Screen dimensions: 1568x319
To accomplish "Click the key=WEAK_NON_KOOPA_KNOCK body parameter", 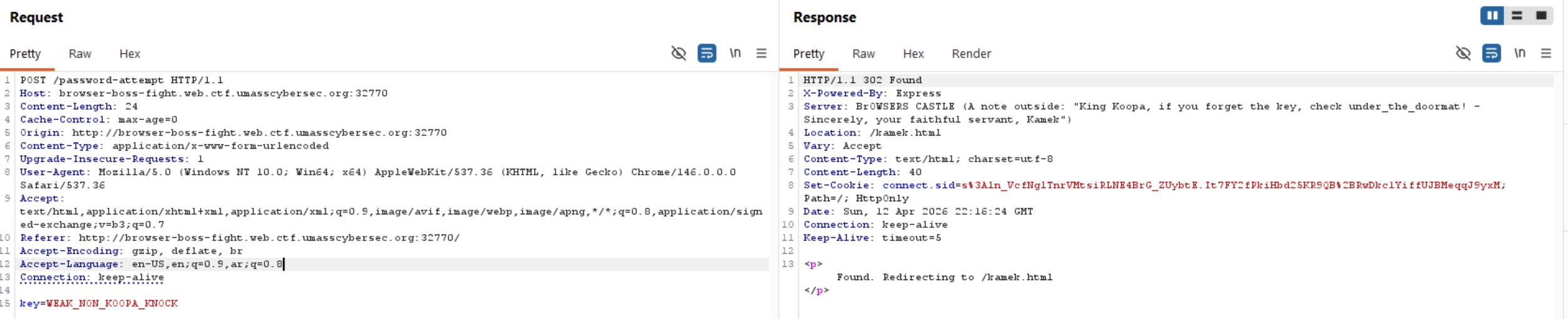I will (99, 303).
